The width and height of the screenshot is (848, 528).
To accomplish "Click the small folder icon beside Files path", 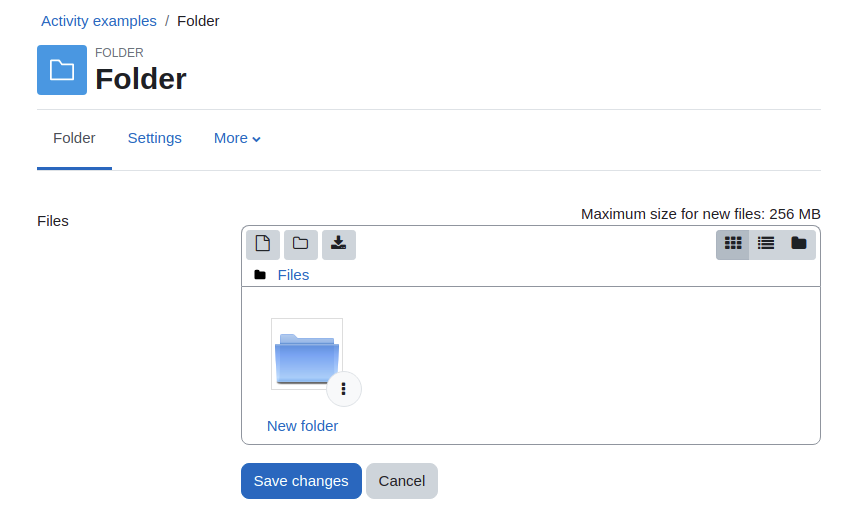I will click(260, 275).
